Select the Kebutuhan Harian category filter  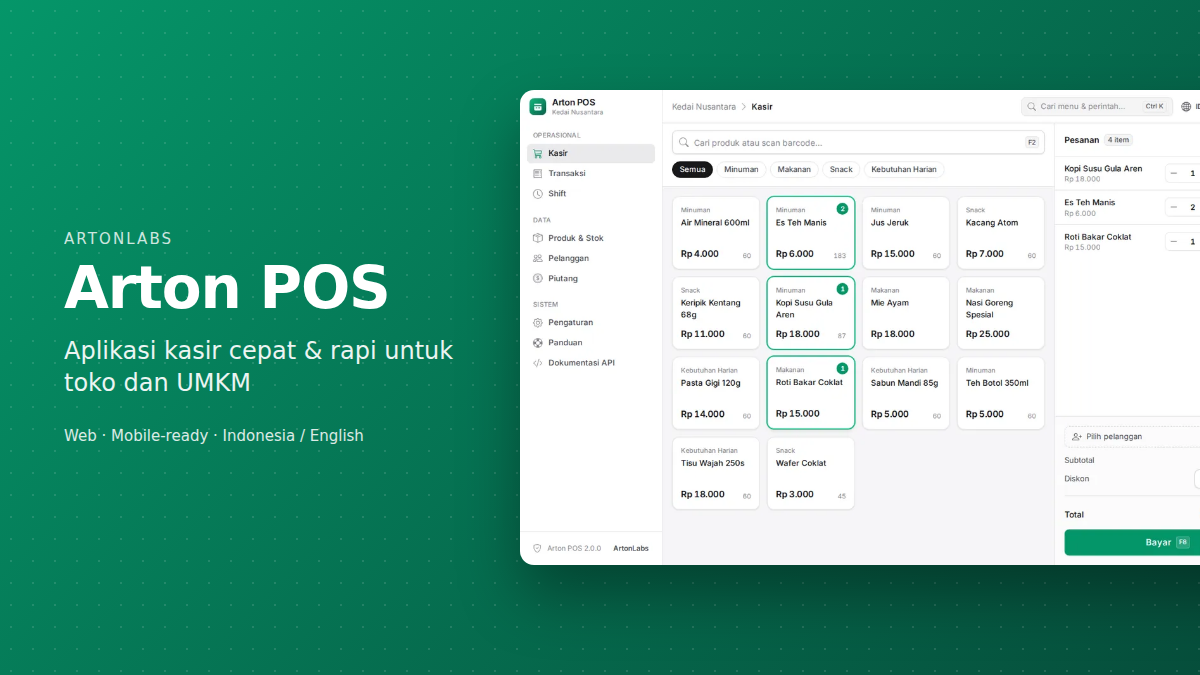(904, 169)
